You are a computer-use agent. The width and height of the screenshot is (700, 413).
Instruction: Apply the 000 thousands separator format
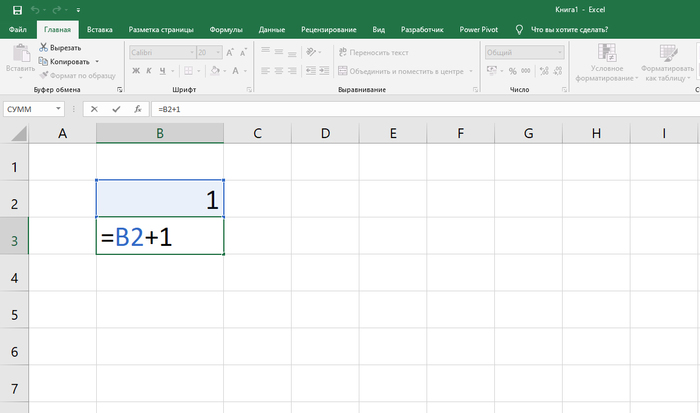(526, 71)
